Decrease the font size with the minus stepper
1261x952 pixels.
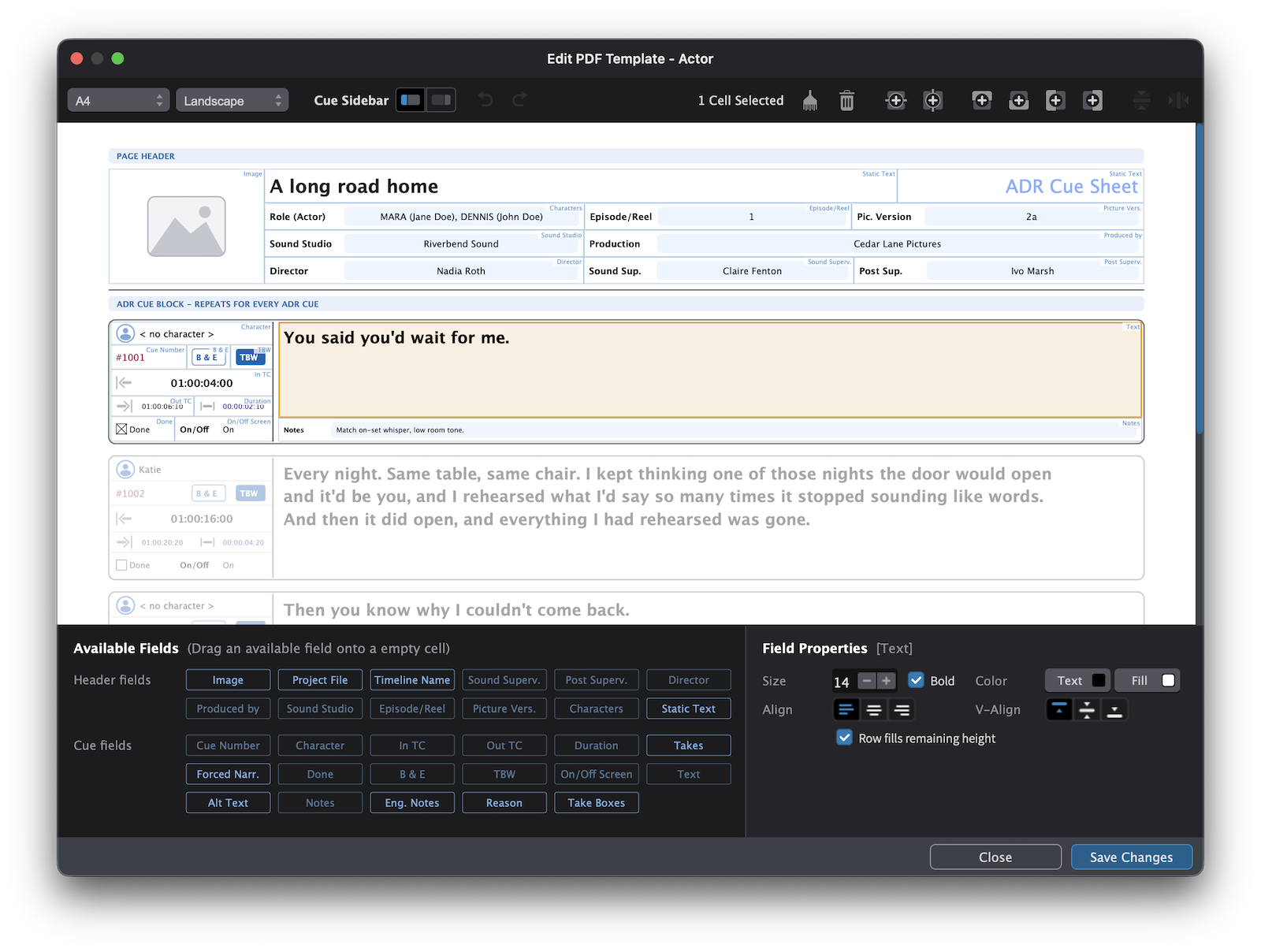866,681
